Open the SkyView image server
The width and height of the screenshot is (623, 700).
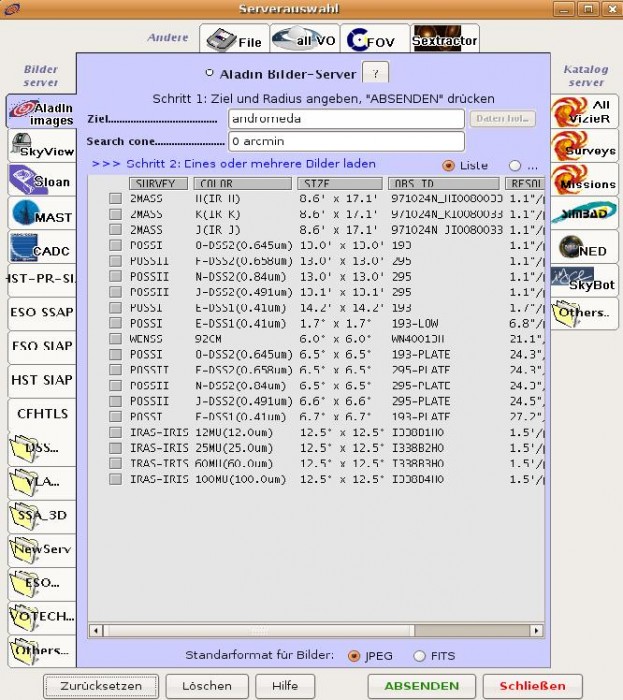coord(40,147)
